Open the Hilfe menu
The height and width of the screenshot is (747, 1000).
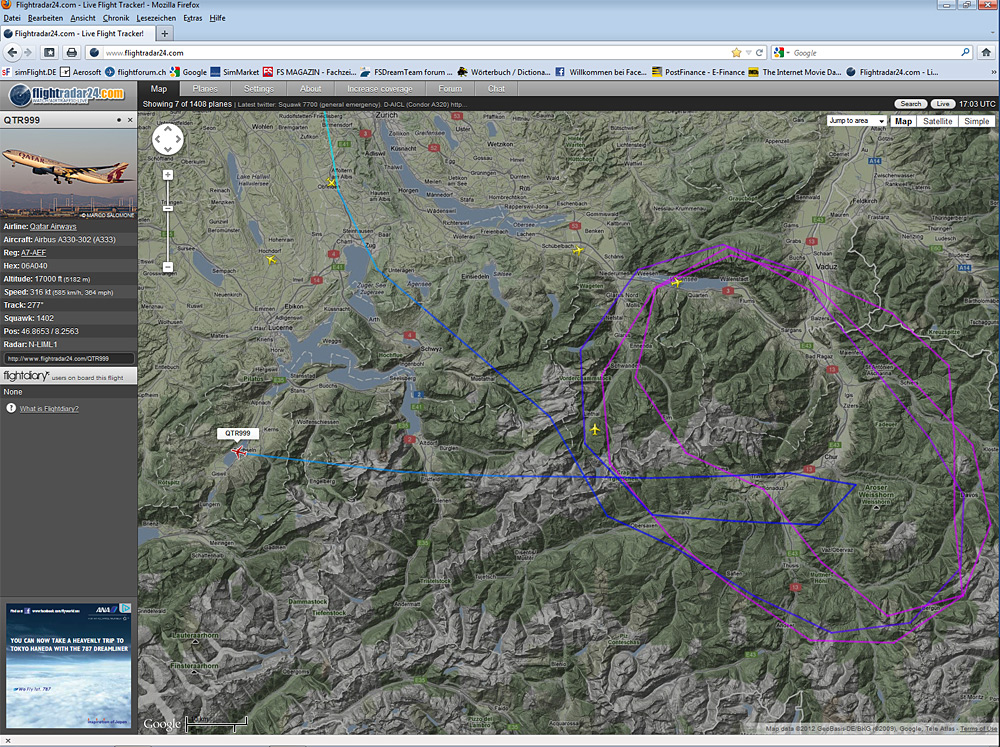(x=217, y=18)
